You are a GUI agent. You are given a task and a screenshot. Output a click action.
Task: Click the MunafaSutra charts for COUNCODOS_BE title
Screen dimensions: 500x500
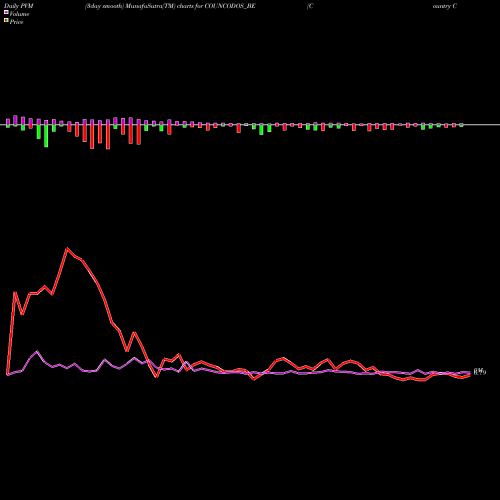pos(170,6)
